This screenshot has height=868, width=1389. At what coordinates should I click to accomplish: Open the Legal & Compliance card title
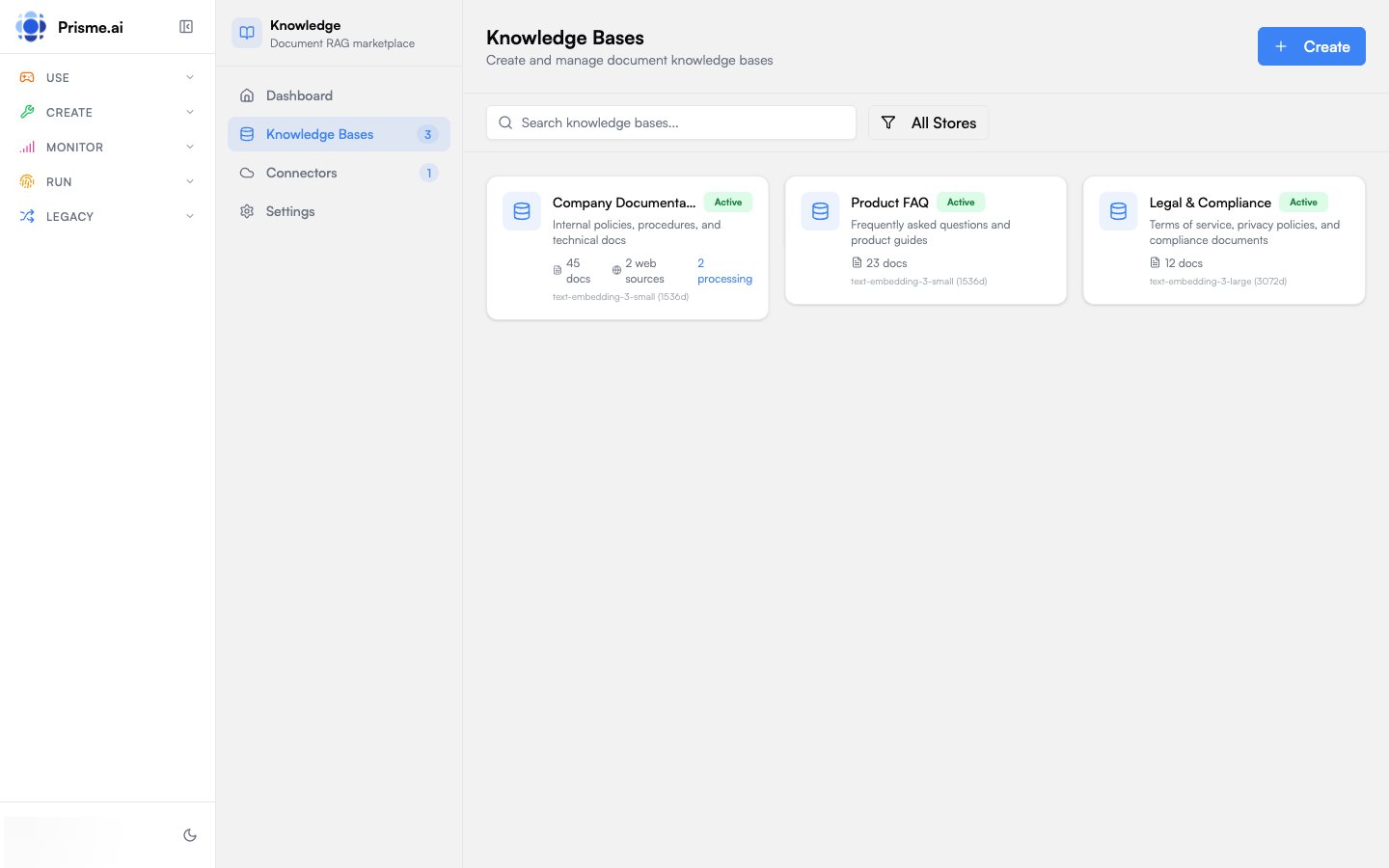(x=1210, y=203)
